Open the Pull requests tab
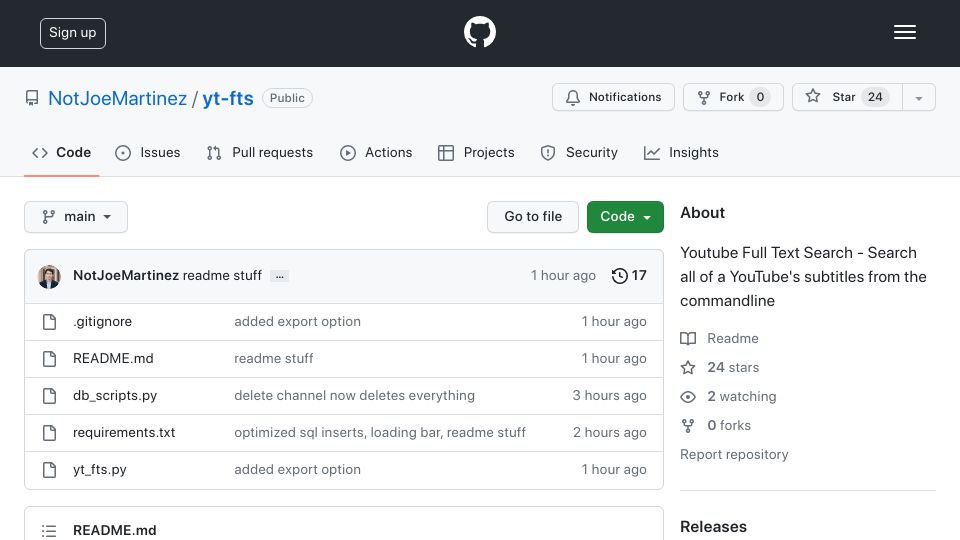This screenshot has width=960, height=540. coord(260,152)
